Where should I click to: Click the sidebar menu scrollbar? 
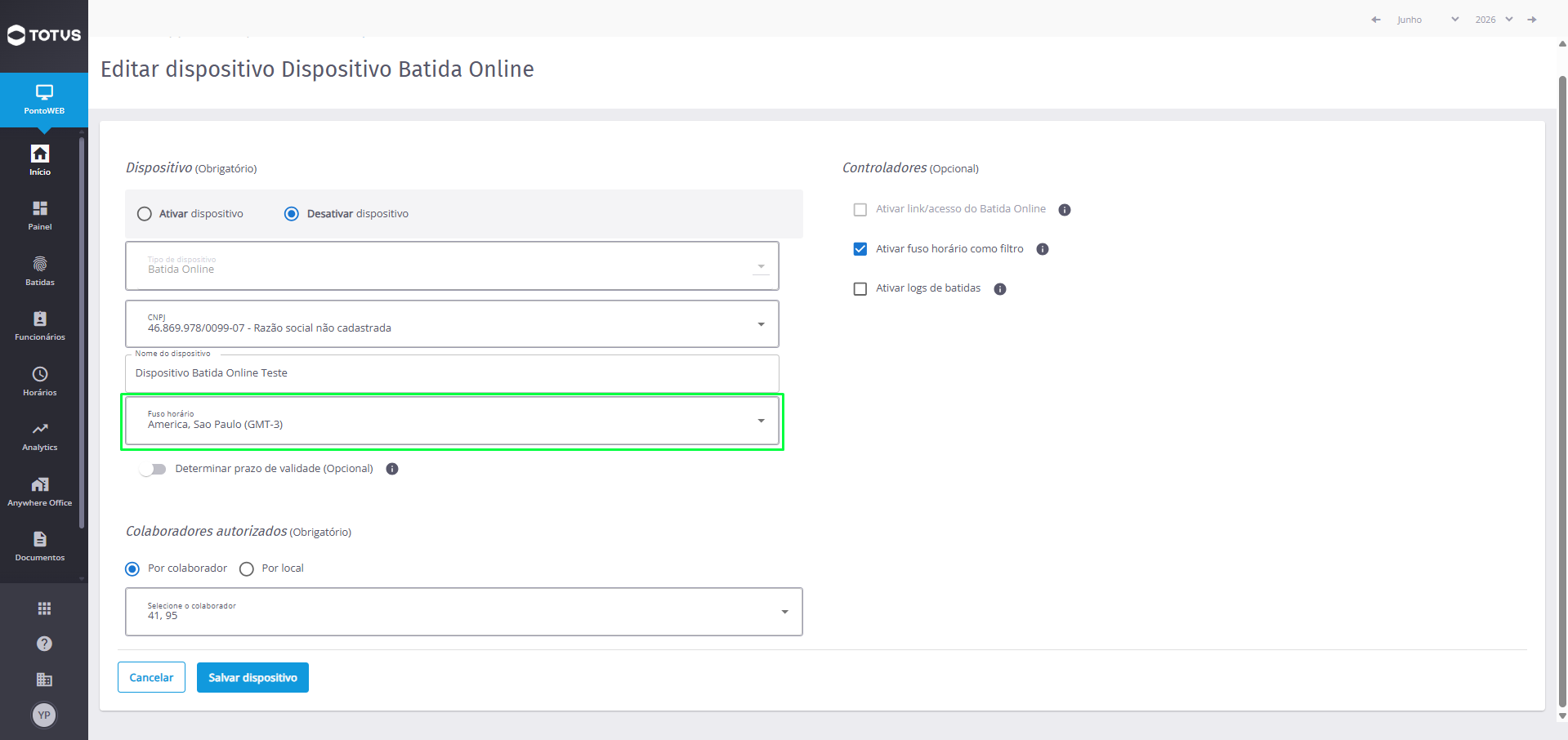click(82, 333)
